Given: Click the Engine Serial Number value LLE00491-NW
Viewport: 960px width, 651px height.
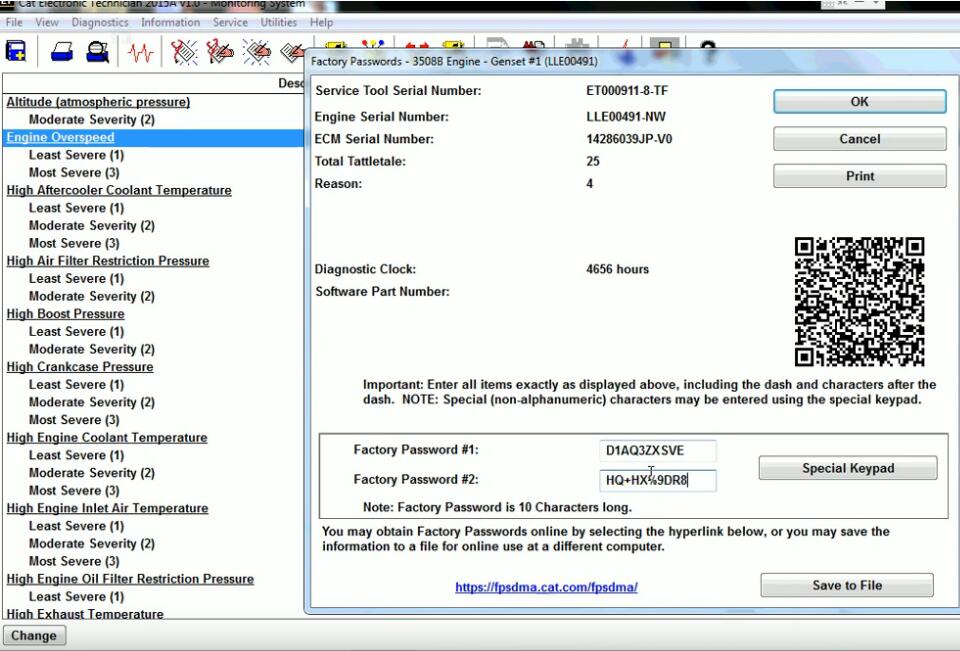Looking at the screenshot, I should pos(626,117).
